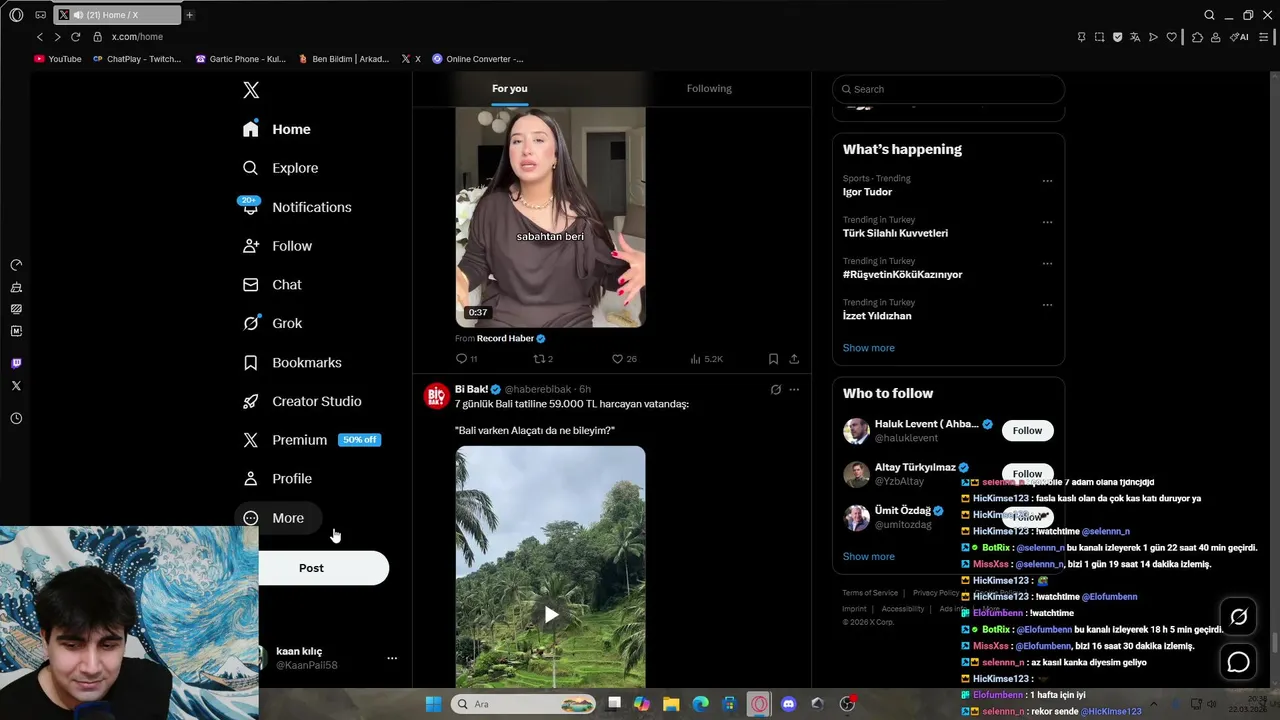Open Türk Silahlı Kuvvetleri trend
Viewport: 1280px width, 720px height.
click(895, 233)
